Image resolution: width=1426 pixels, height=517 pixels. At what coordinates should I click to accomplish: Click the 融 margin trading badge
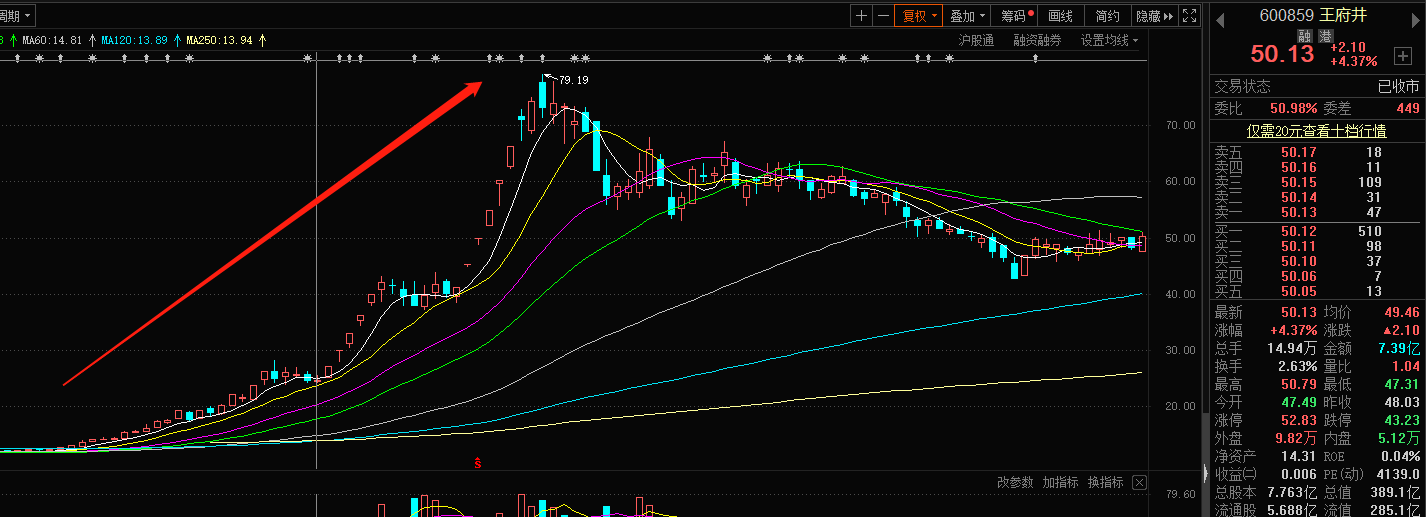point(1304,36)
